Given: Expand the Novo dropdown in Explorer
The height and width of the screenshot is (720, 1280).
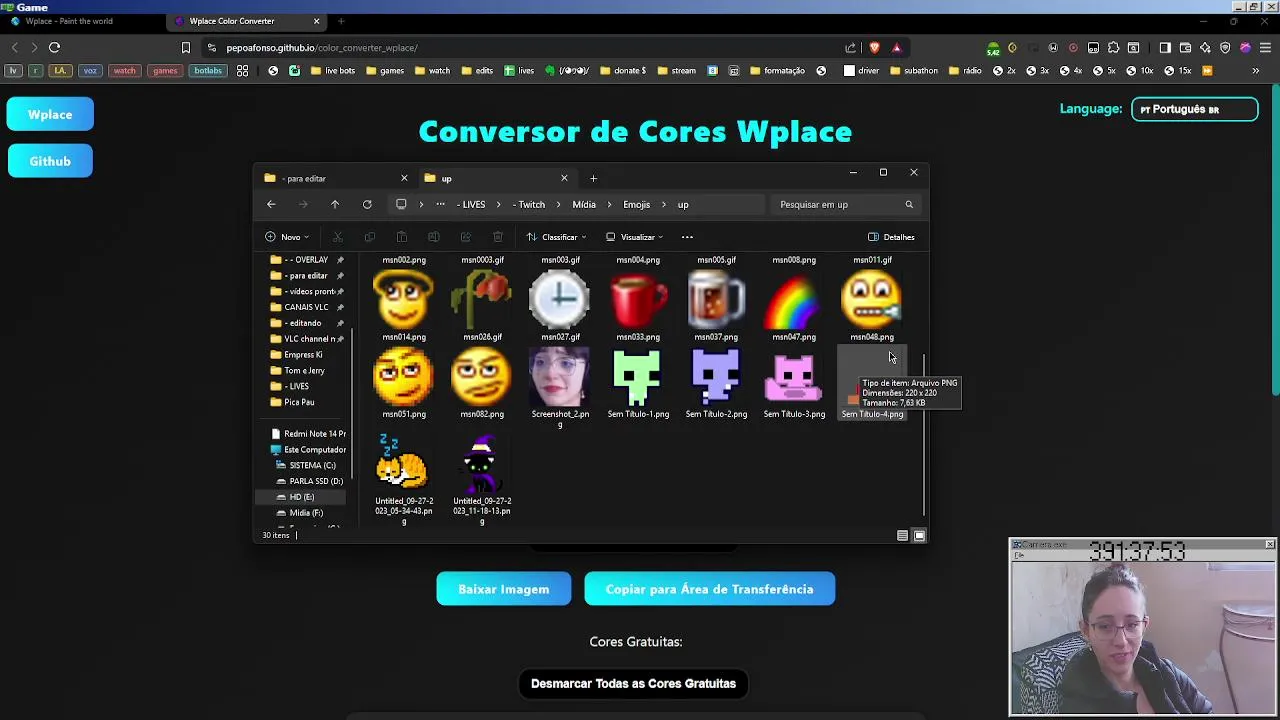Looking at the screenshot, I should 288,237.
